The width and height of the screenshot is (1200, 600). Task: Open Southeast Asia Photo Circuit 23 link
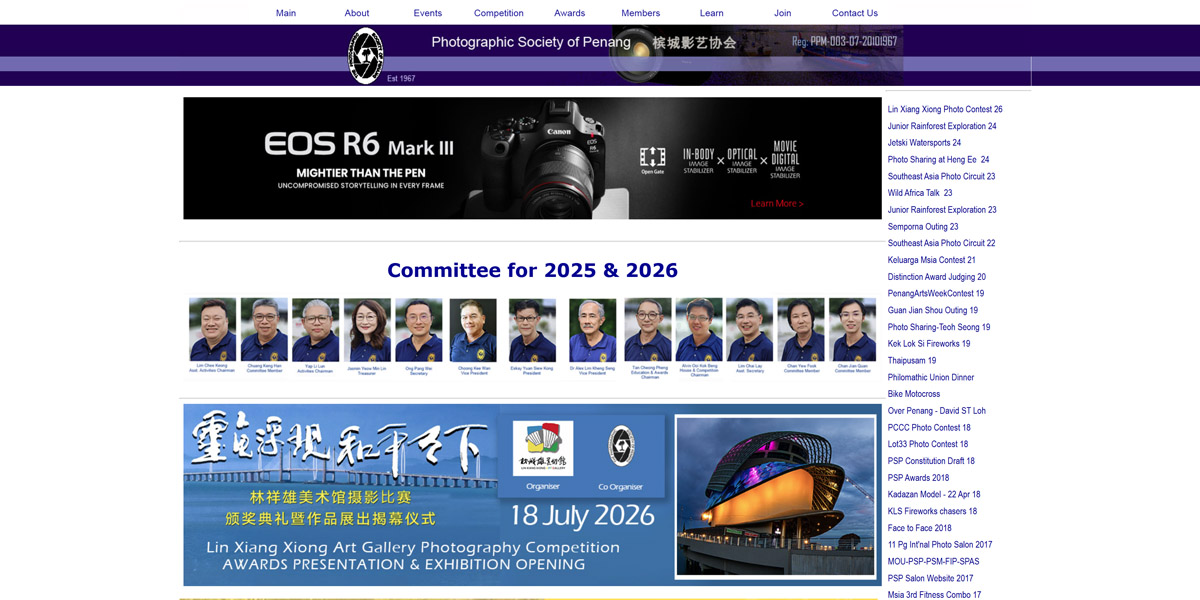pos(942,176)
